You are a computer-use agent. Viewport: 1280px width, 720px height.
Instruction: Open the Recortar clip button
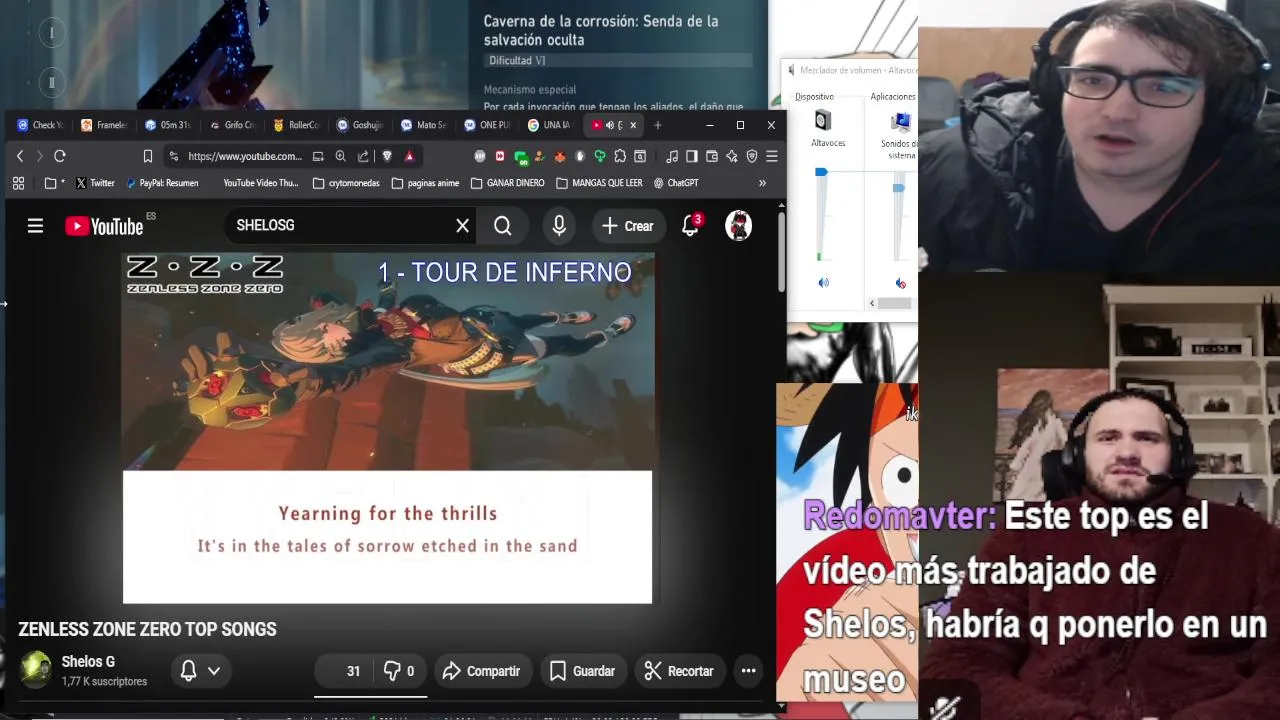coord(679,671)
